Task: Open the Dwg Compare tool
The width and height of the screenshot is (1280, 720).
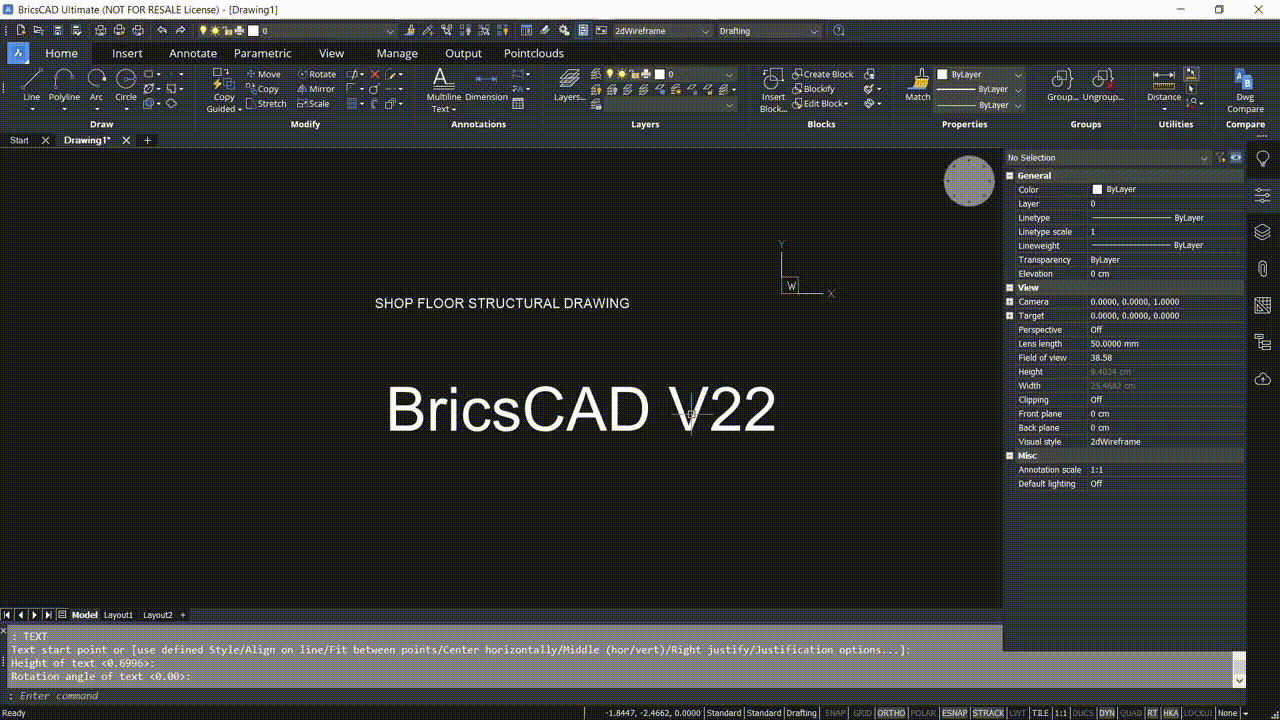Action: point(1245,90)
